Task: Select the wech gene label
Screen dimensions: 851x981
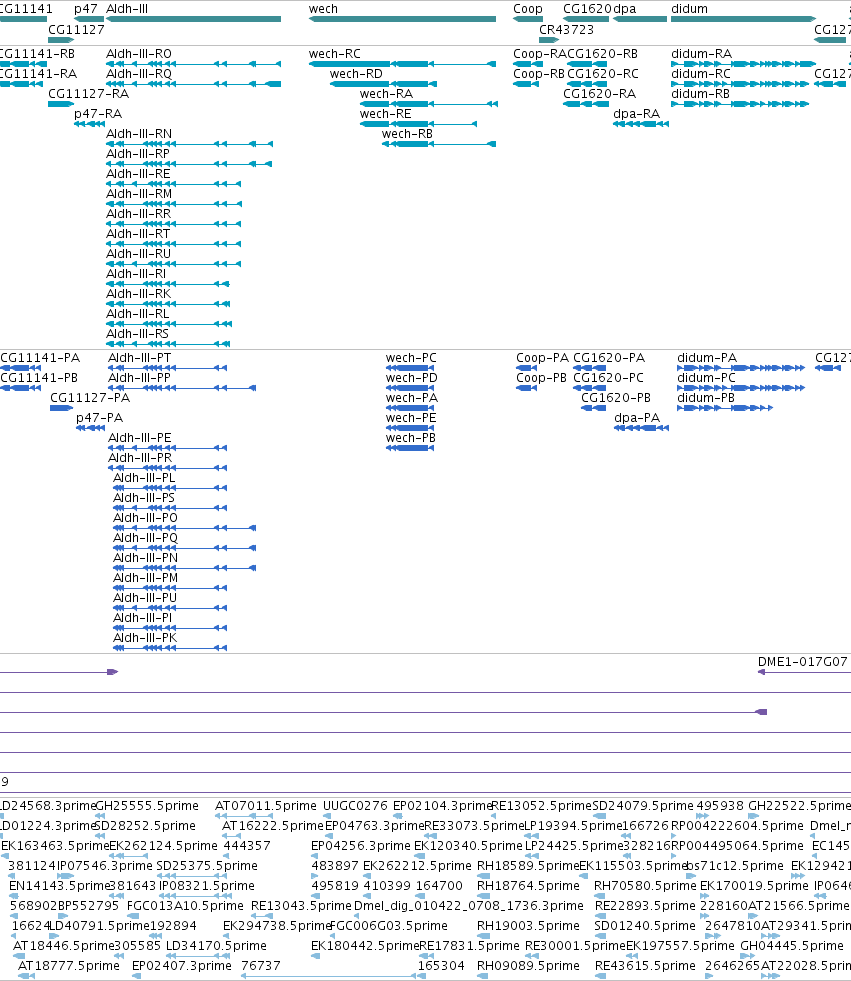Action: [323, 9]
